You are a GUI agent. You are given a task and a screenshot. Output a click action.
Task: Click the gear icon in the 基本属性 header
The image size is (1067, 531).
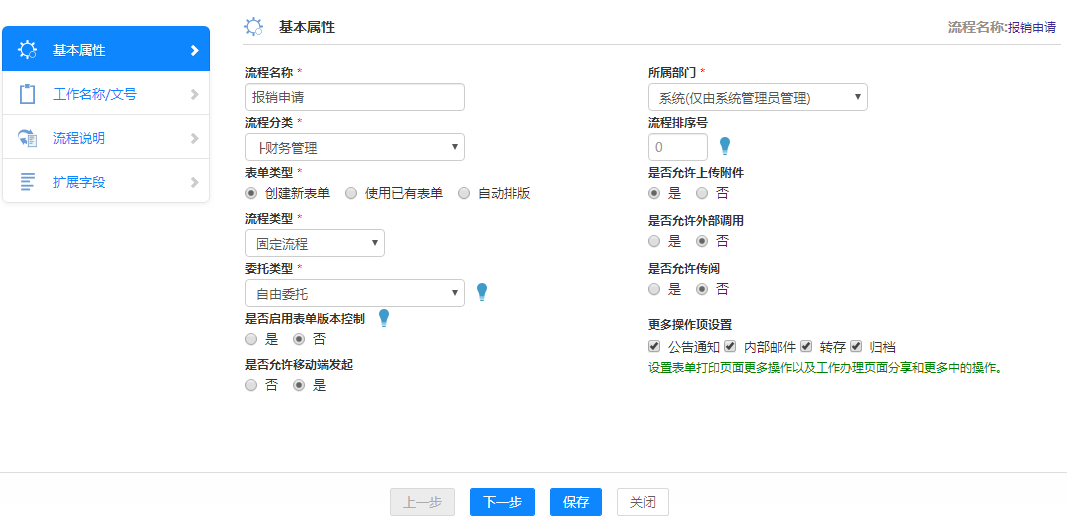(x=254, y=27)
